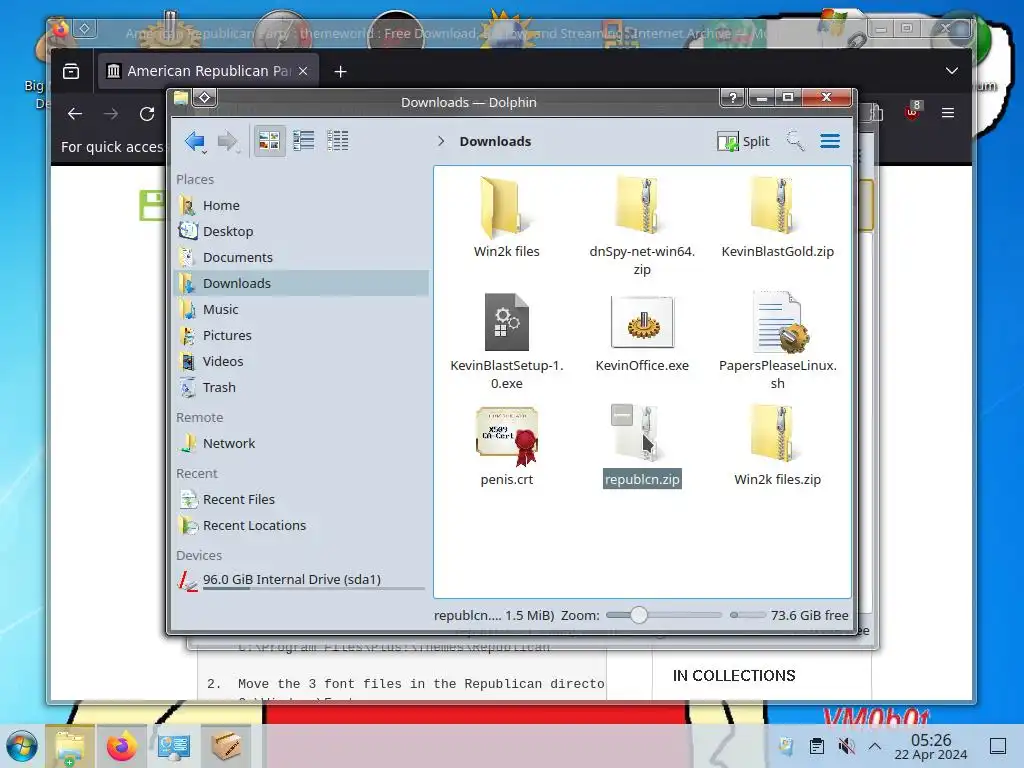The height and width of the screenshot is (768, 1024).
Task: Select KevinBlastGold.zip archive
Action: point(777,217)
